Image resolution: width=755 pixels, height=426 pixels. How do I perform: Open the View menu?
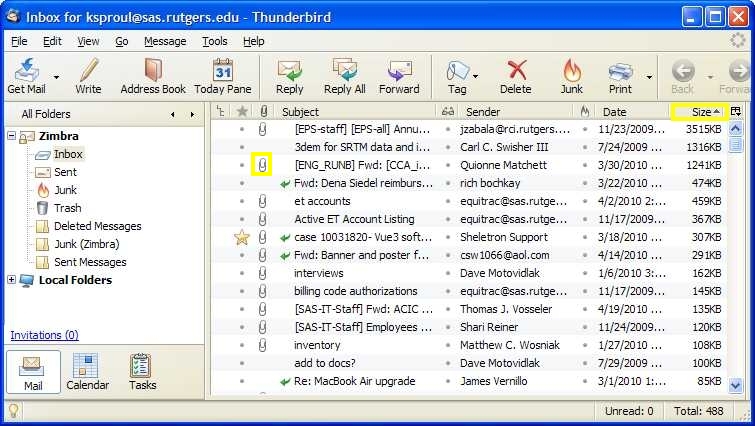point(88,41)
